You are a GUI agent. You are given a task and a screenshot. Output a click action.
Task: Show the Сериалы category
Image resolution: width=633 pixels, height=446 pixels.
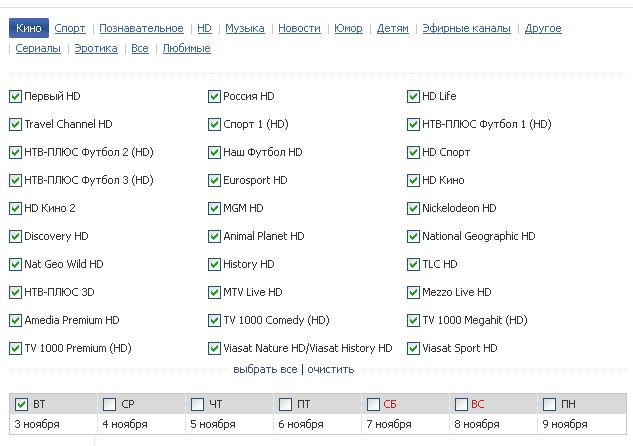tap(38, 48)
